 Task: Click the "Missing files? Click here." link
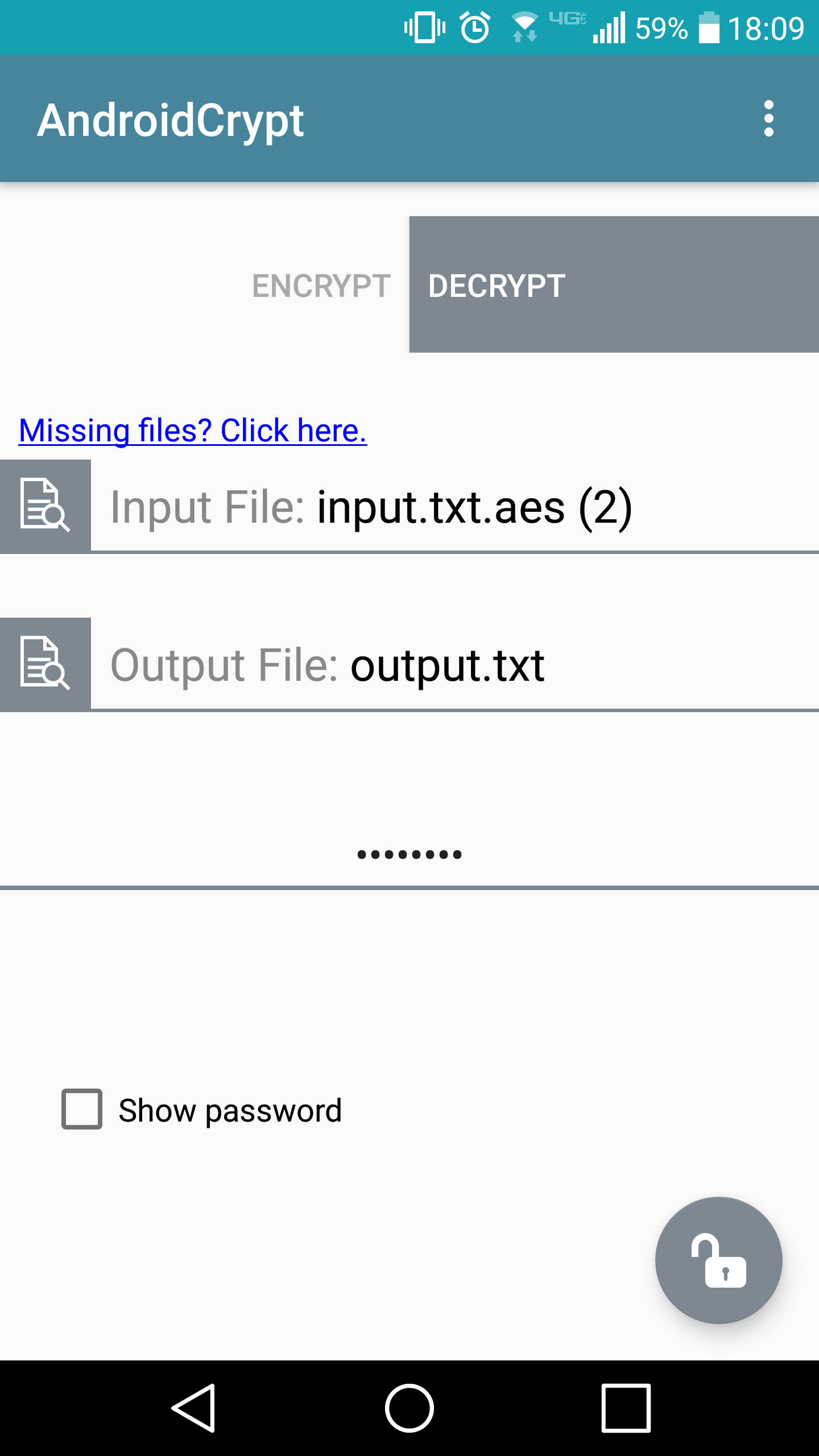click(x=193, y=430)
